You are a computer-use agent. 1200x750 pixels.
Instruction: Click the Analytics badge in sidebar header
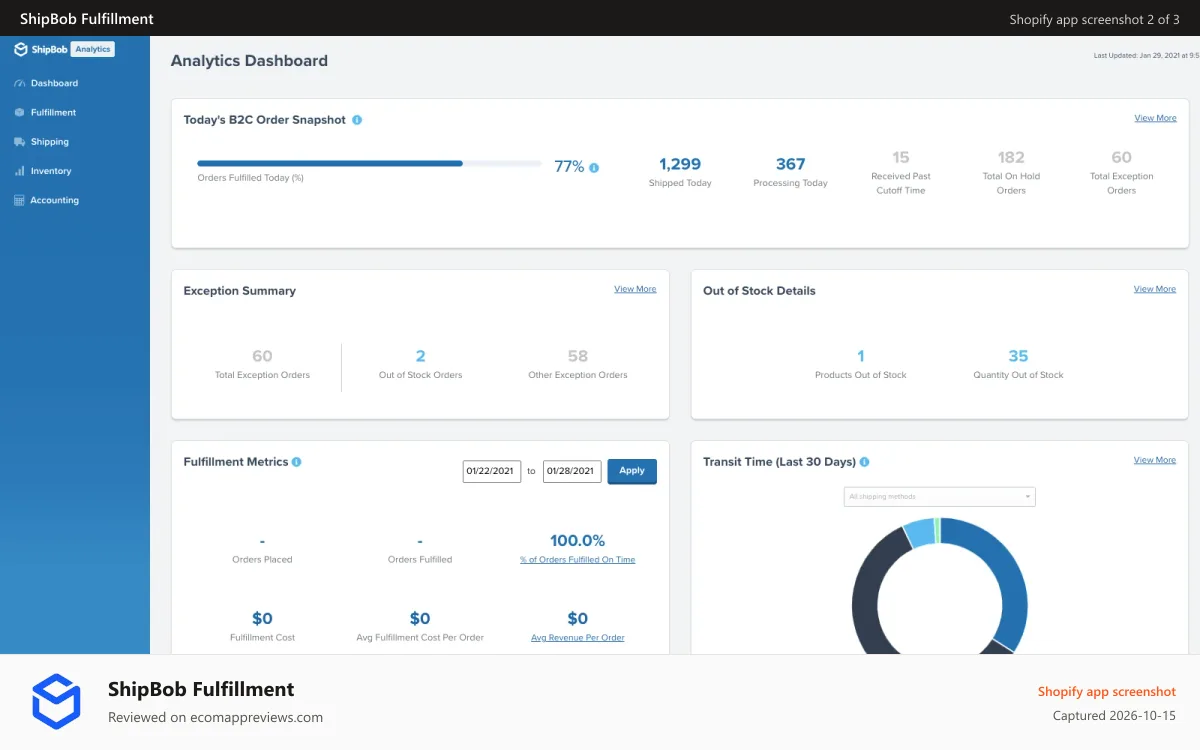point(93,49)
